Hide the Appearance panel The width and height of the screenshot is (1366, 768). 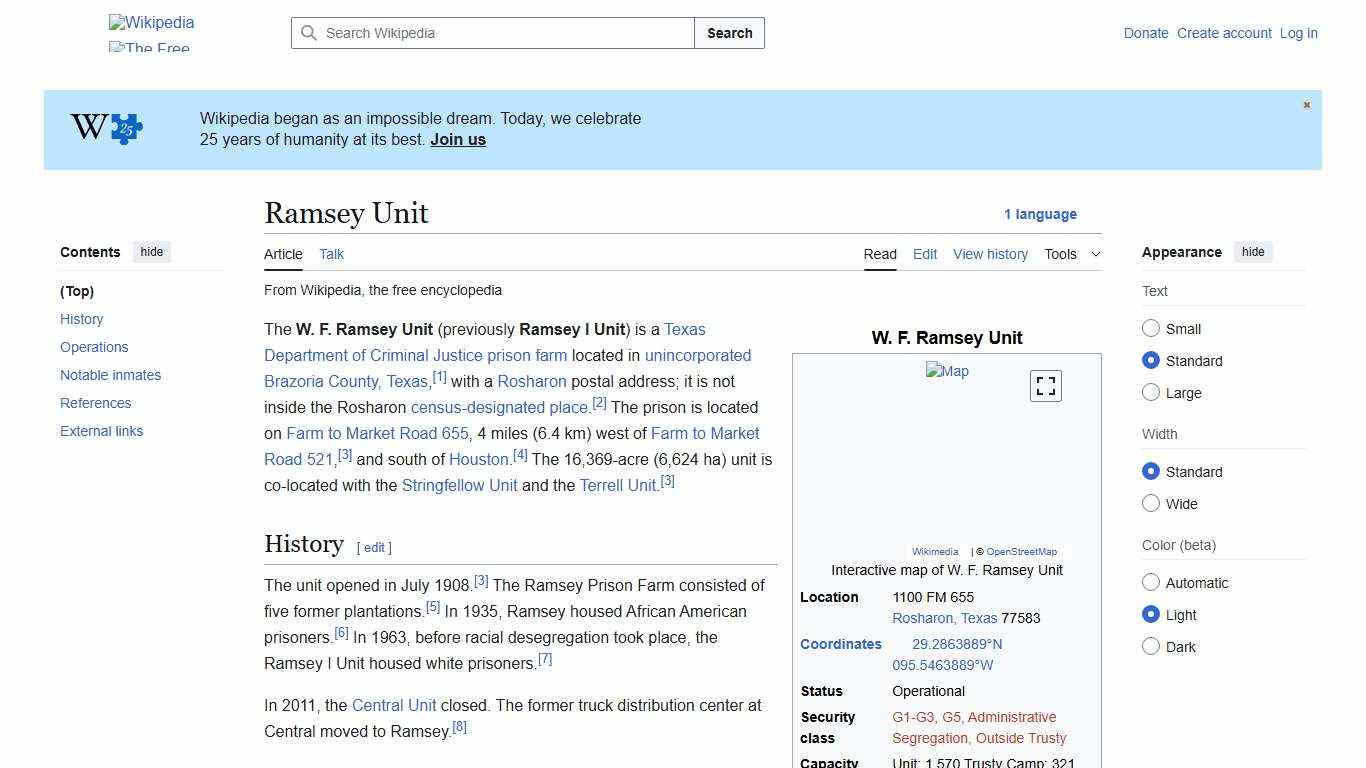(x=1253, y=252)
